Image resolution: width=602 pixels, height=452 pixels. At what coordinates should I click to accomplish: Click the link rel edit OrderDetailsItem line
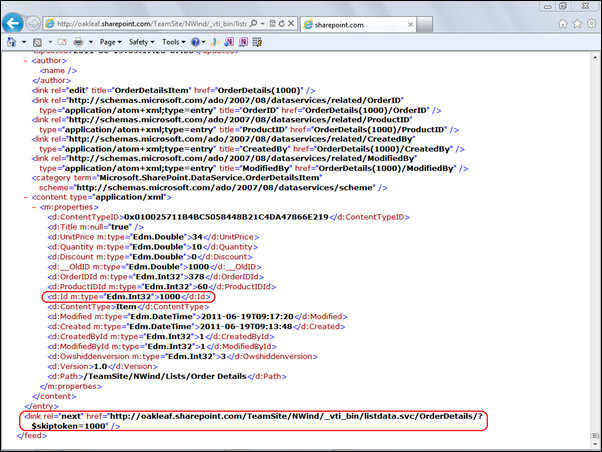point(174,91)
